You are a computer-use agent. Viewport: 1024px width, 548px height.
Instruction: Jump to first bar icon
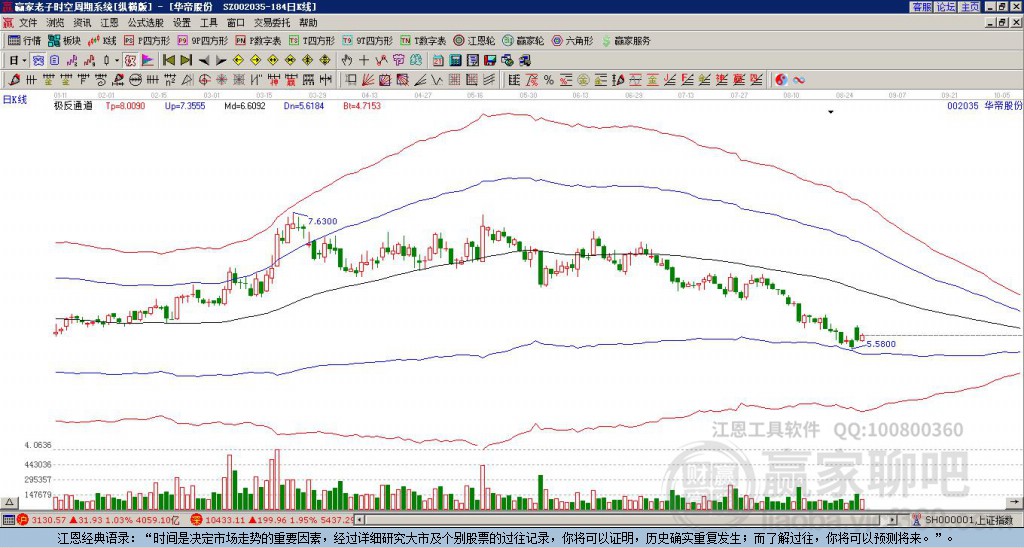click(168, 61)
